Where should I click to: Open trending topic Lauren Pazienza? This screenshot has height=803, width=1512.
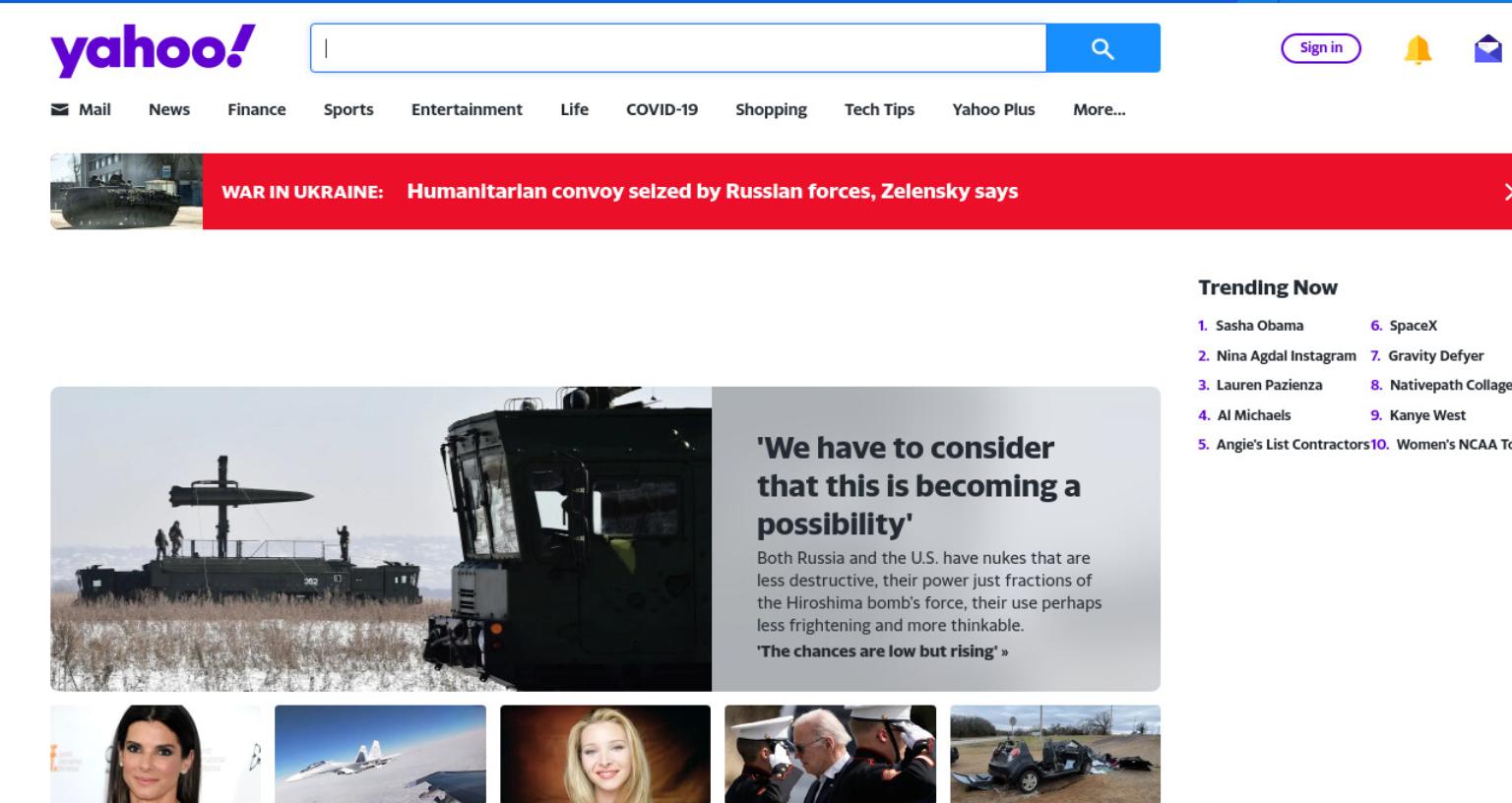1269,385
